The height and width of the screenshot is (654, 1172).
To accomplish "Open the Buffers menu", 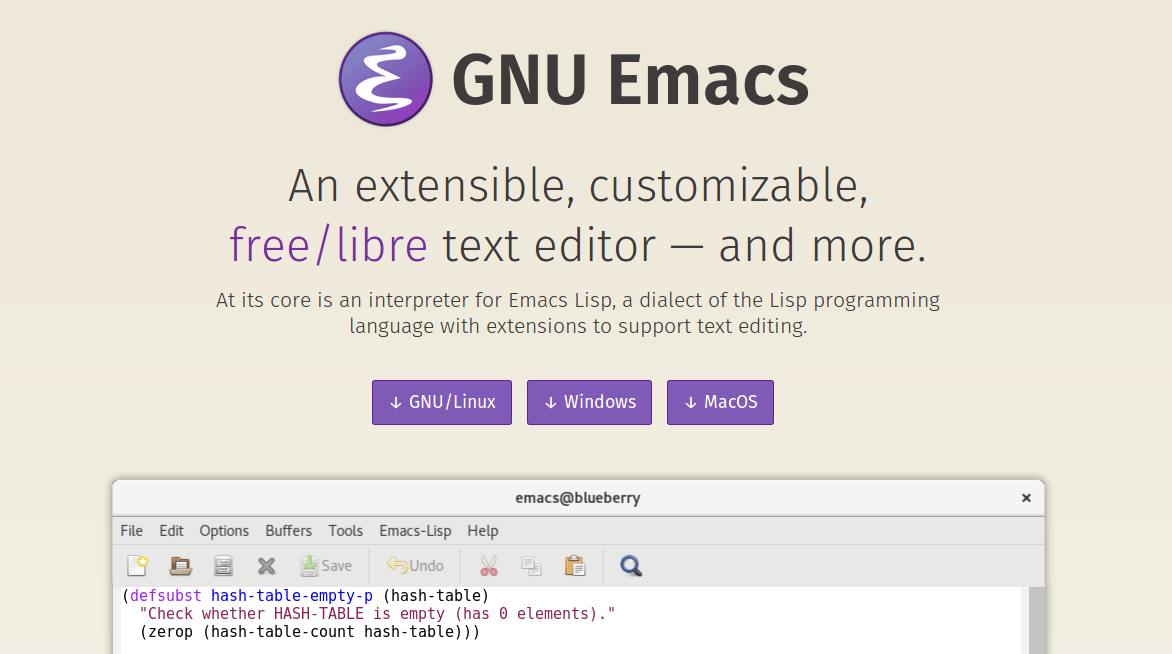I will [x=289, y=531].
